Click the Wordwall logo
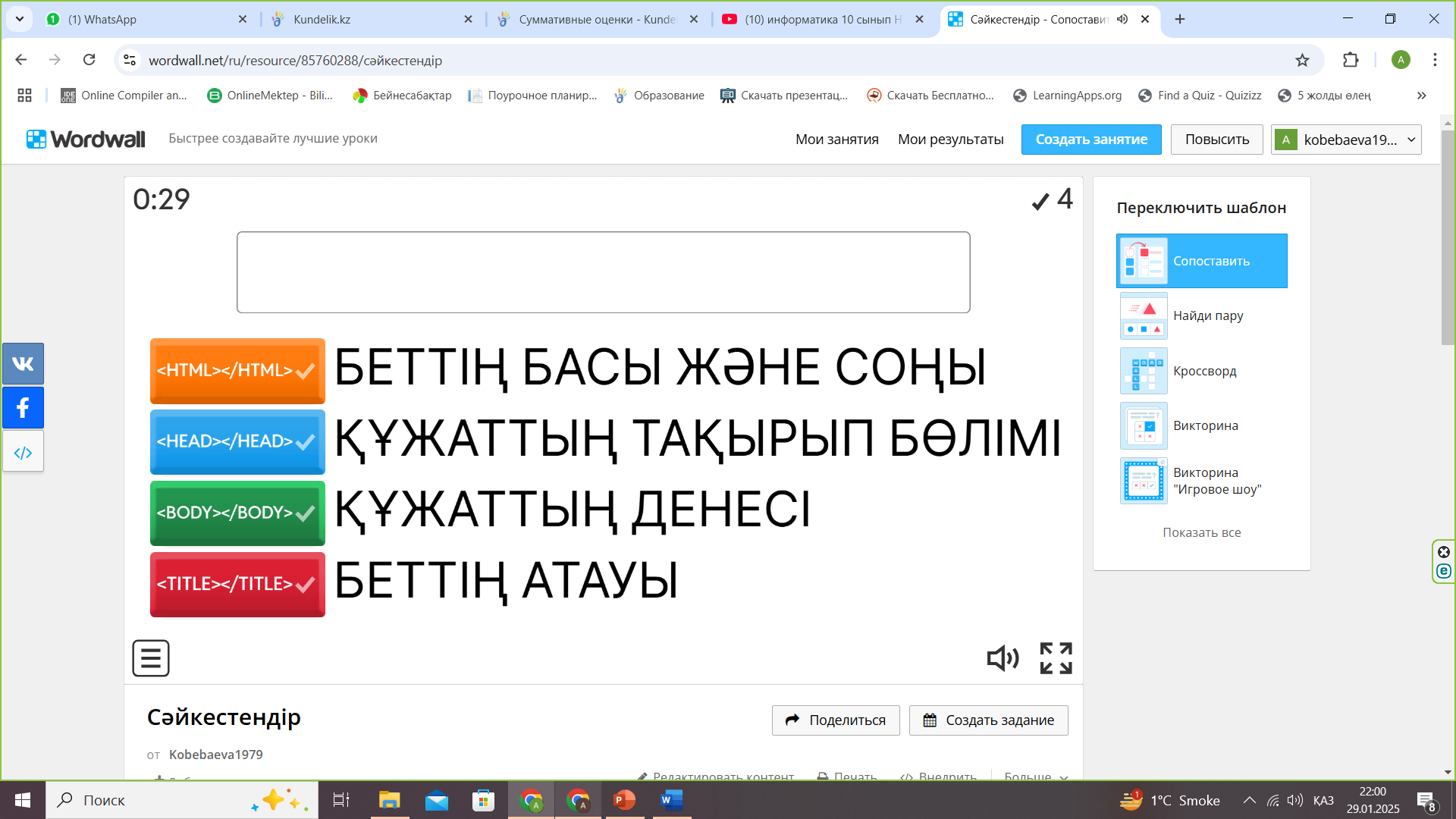Image resolution: width=1456 pixels, height=819 pixels. [86, 140]
